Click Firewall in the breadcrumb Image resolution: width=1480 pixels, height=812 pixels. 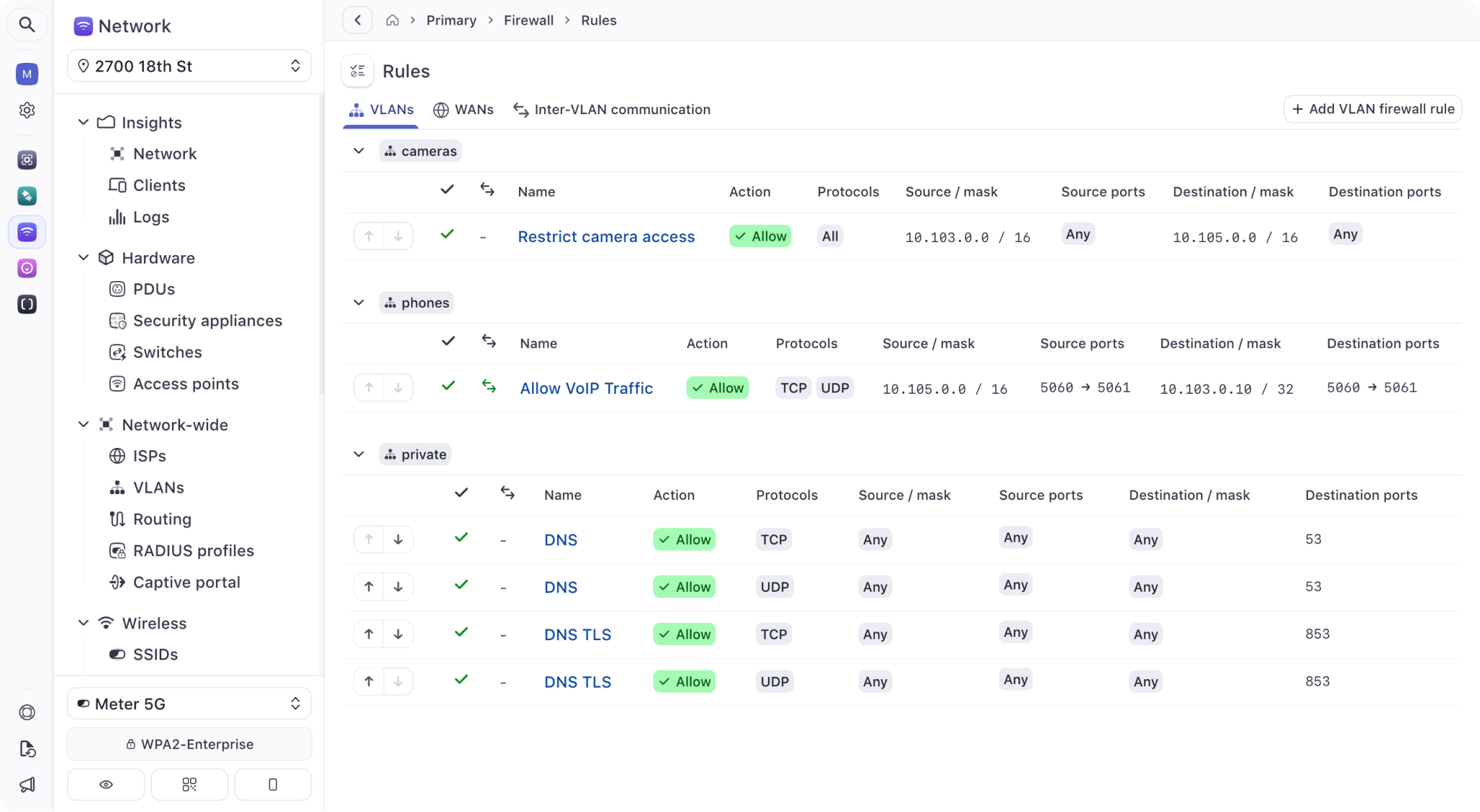point(529,20)
